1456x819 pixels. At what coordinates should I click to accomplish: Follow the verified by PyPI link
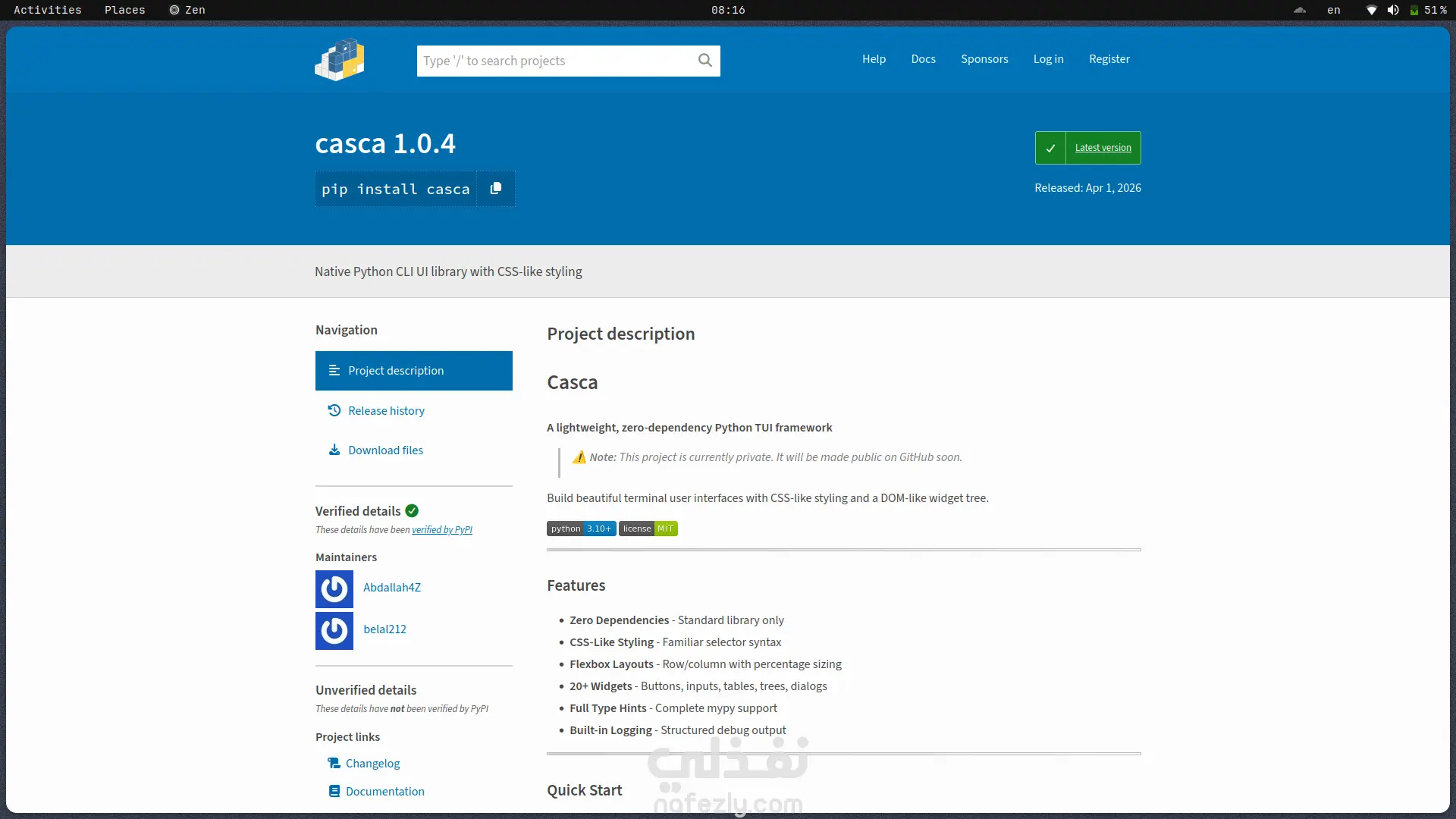pos(441,530)
